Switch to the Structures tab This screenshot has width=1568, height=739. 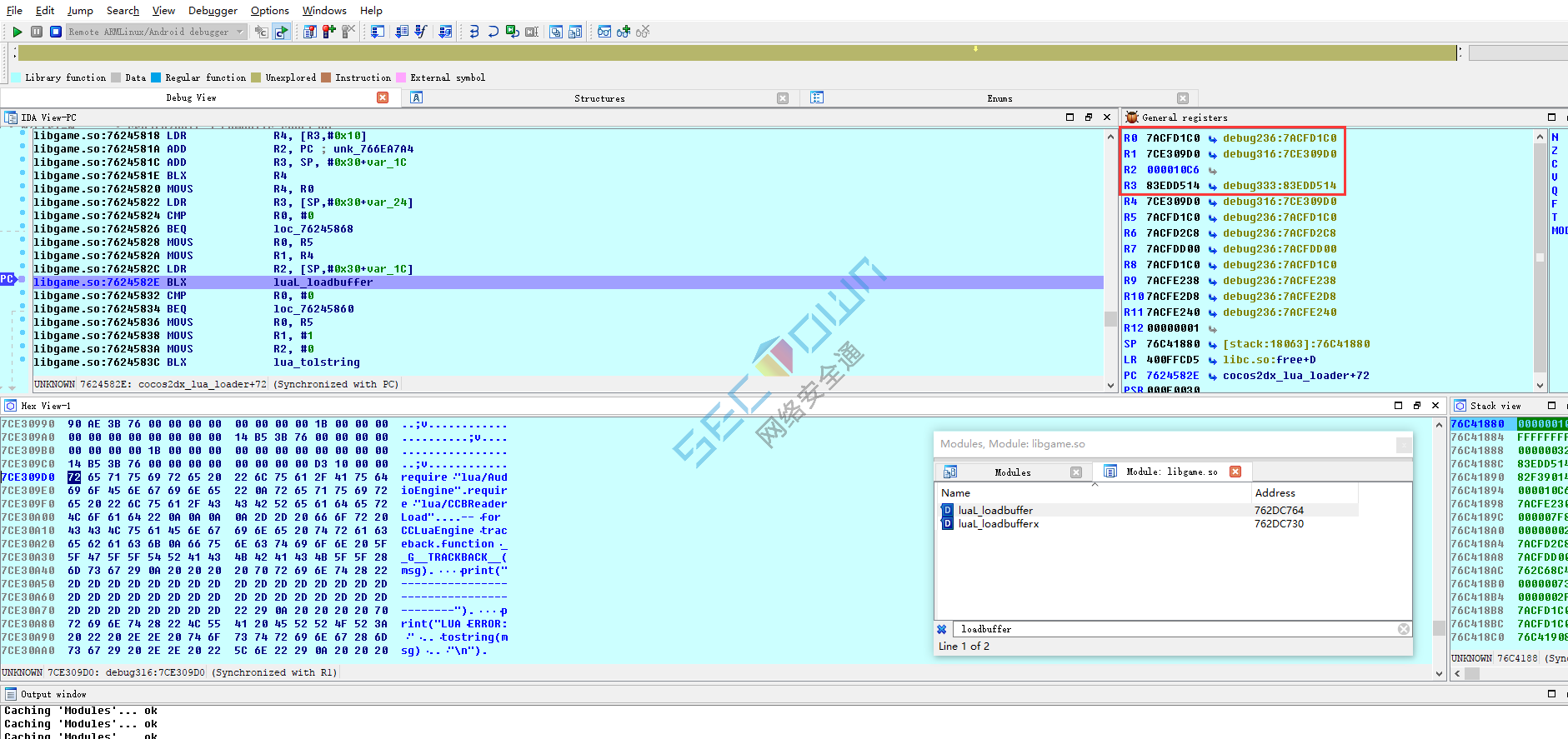point(599,98)
